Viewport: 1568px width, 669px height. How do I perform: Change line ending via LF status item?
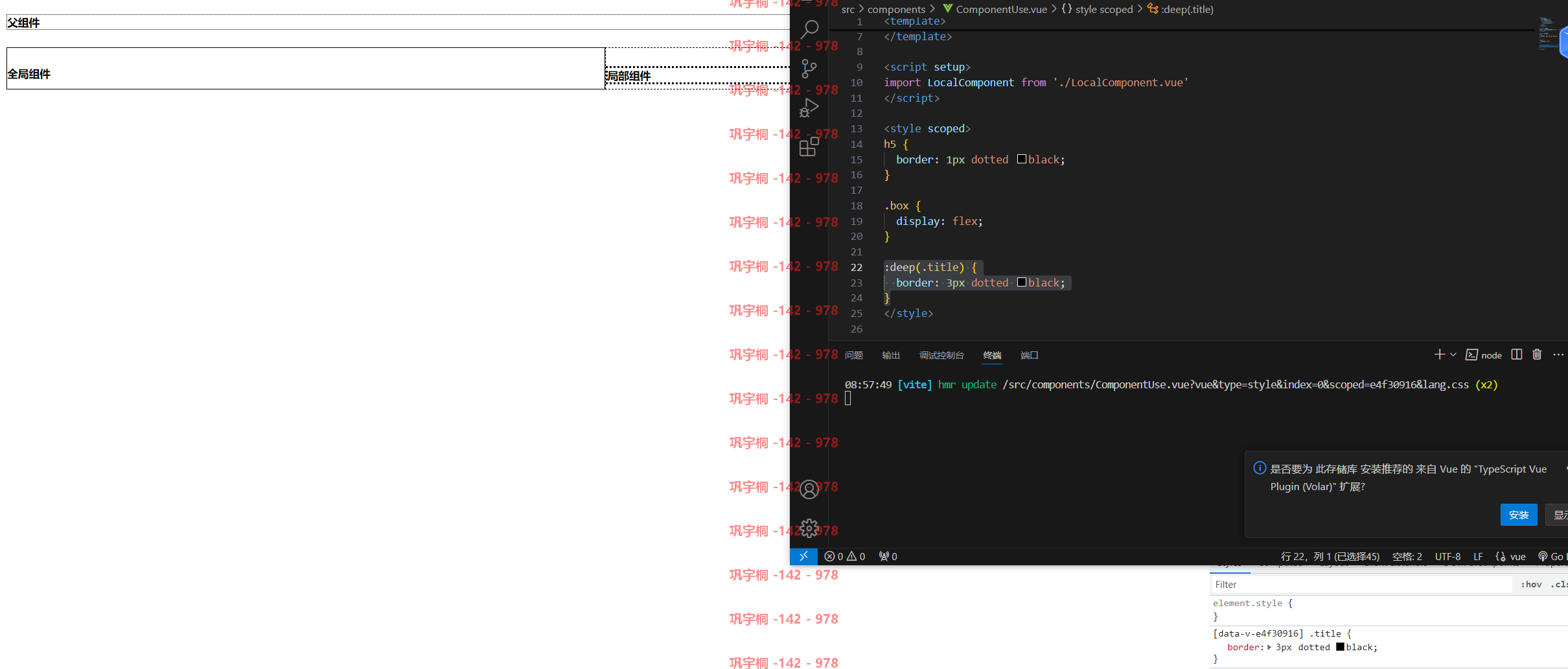(1478, 556)
